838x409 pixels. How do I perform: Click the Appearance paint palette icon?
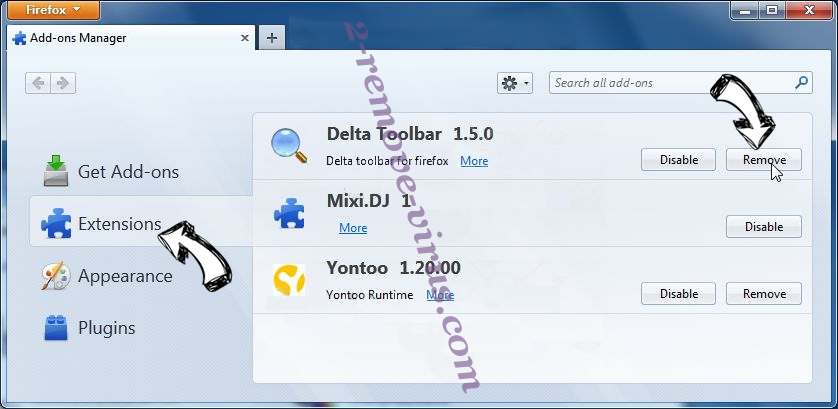(56, 276)
